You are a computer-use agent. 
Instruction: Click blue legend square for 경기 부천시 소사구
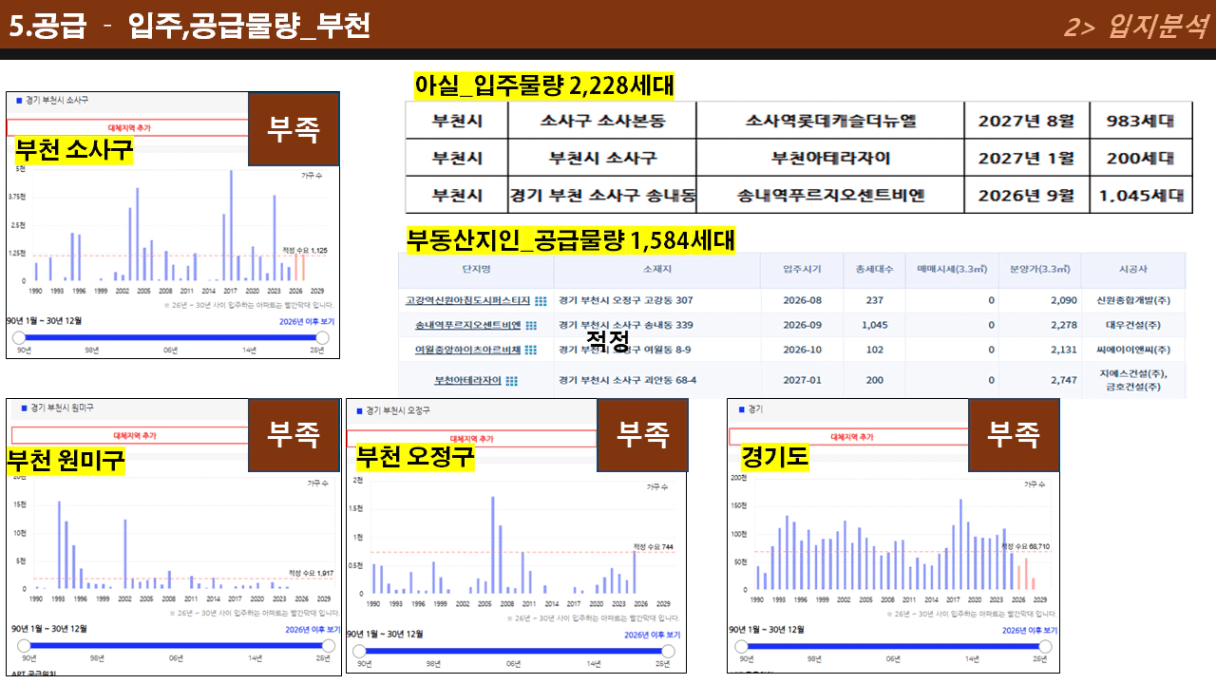coord(19,101)
